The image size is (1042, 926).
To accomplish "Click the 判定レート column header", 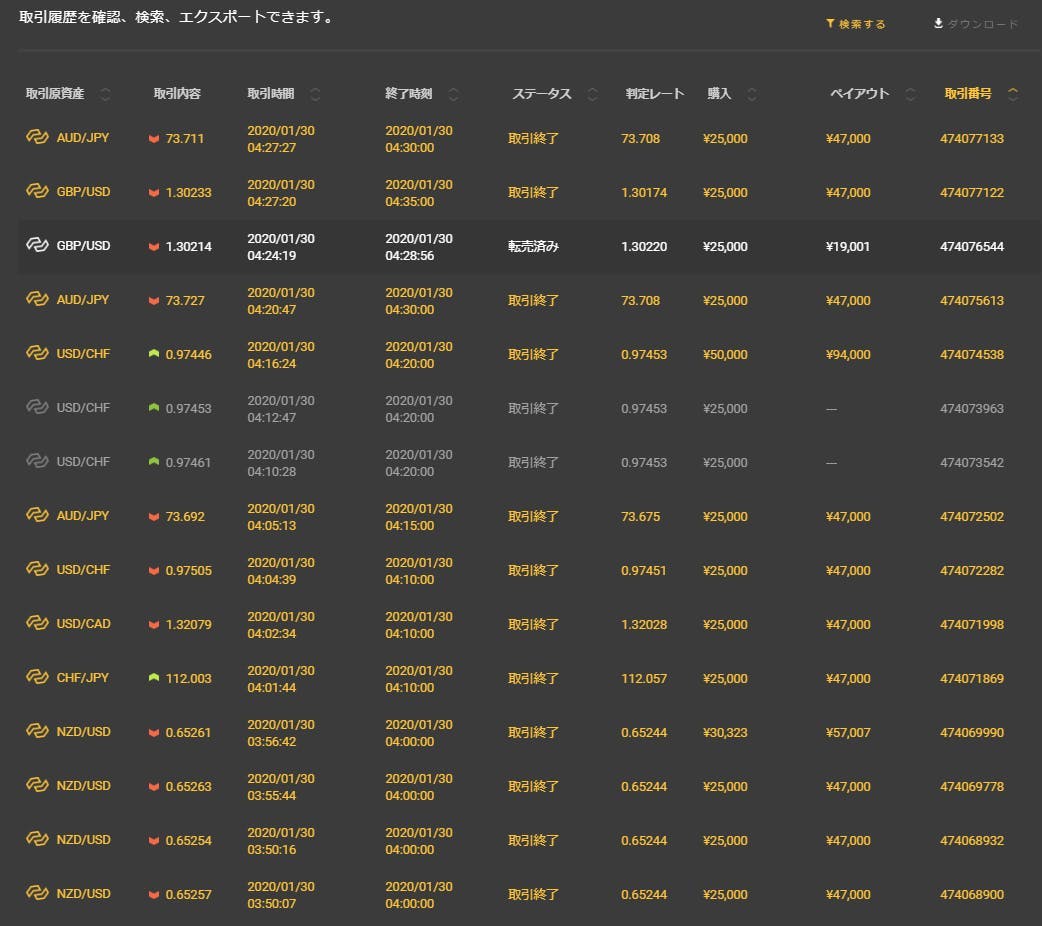I will 654,94.
